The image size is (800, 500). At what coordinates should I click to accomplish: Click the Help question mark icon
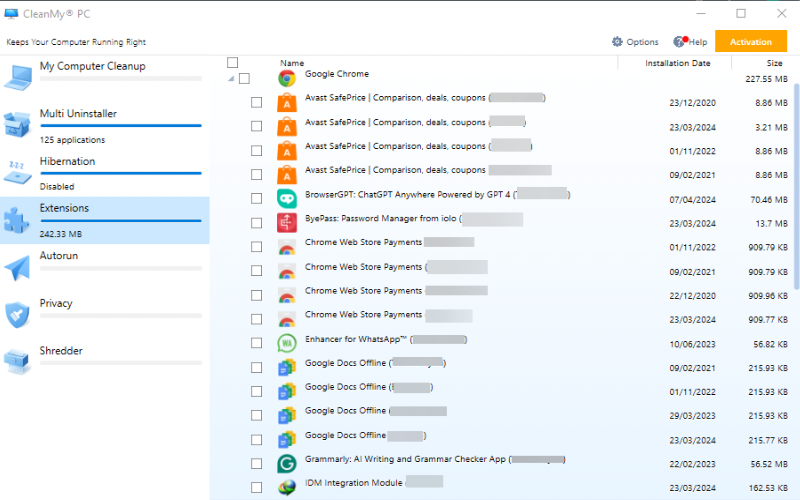click(x=679, y=42)
